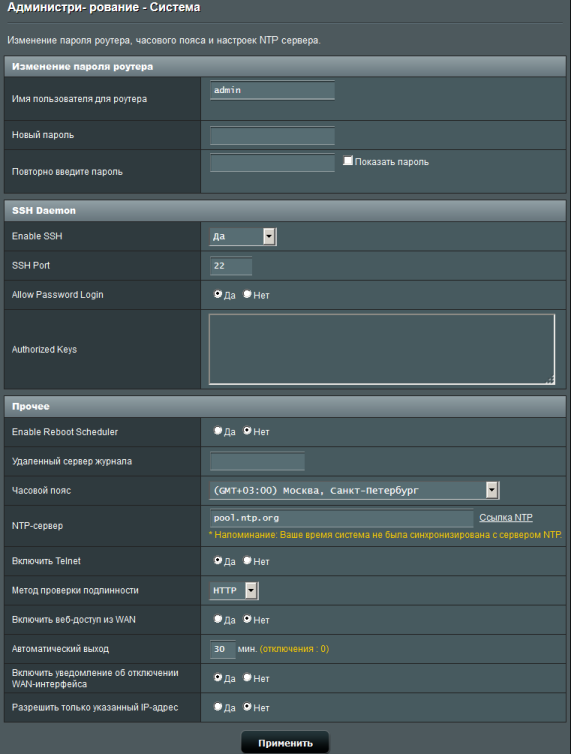
Task: Select Нет for Enable Reboot Scheduler
Action: (x=247, y=431)
